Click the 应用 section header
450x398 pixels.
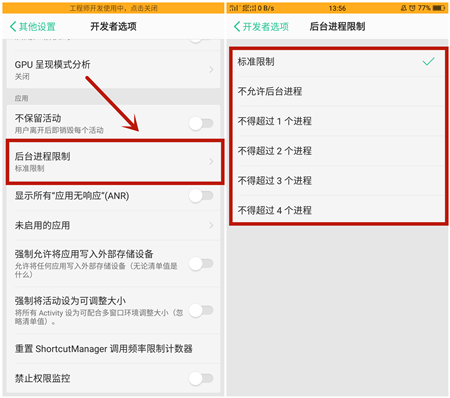tap(21, 98)
